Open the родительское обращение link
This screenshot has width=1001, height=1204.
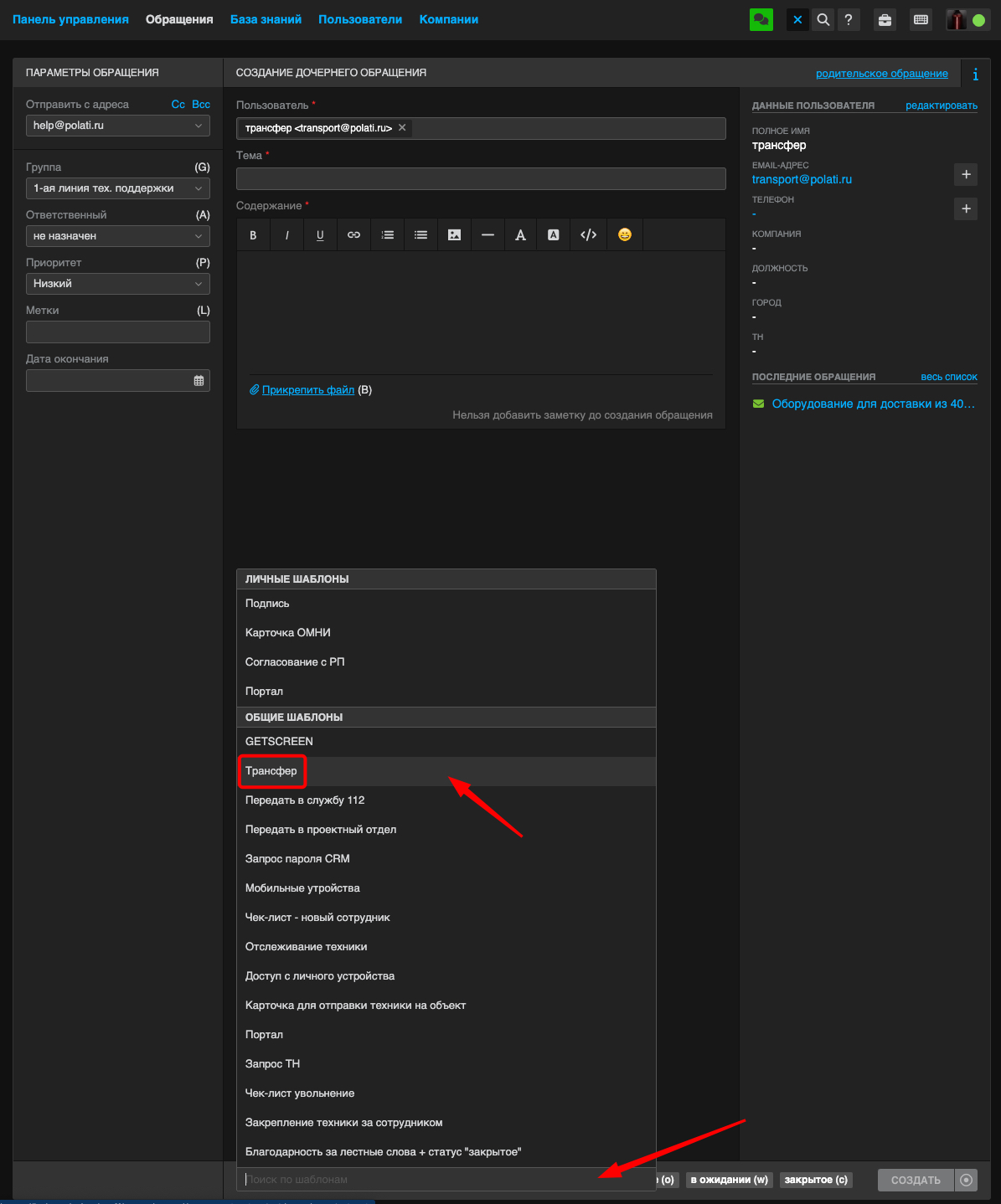pos(881,74)
